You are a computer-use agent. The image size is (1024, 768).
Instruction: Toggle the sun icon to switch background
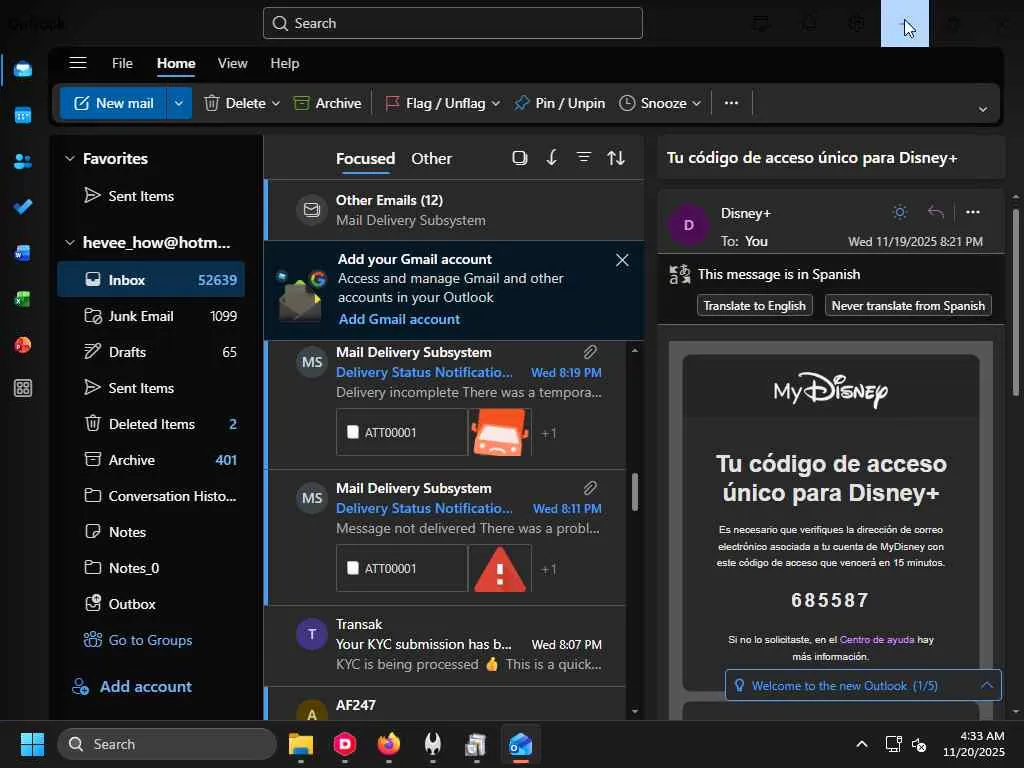click(900, 212)
